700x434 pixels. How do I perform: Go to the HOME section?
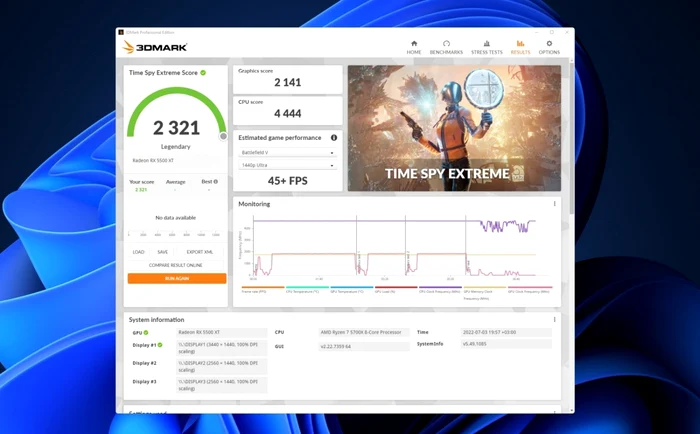(x=414, y=47)
